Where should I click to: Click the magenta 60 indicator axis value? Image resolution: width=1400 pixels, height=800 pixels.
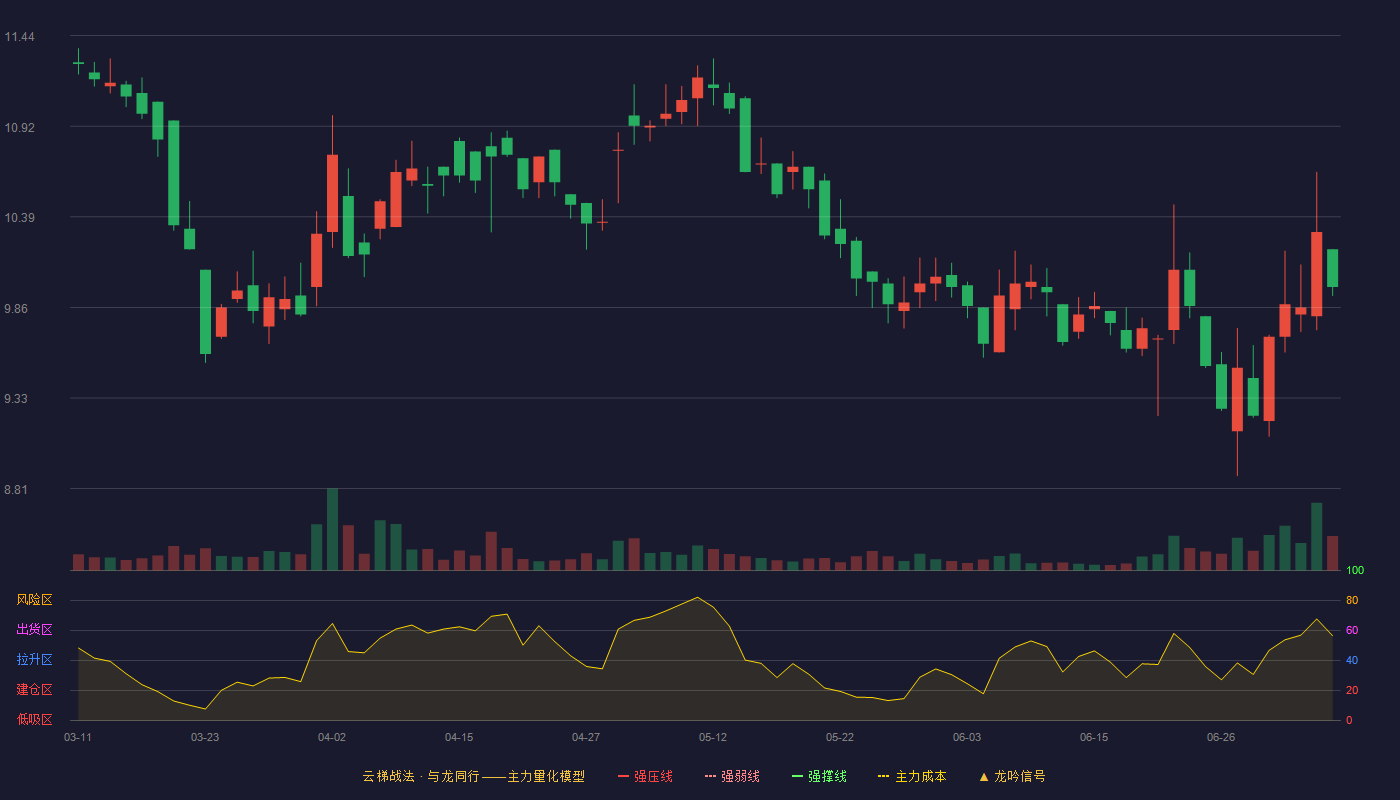(1352, 630)
